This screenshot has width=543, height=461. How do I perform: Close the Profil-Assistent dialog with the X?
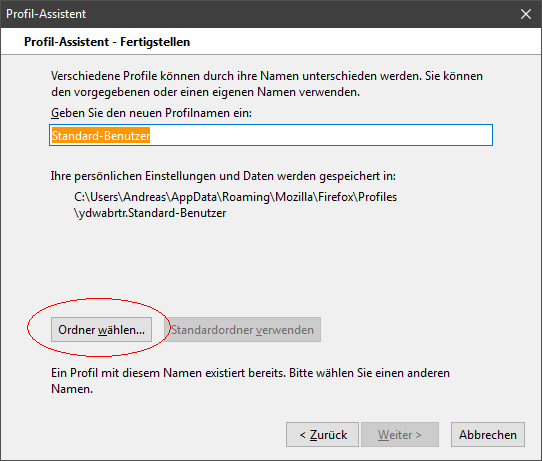[x=526, y=14]
